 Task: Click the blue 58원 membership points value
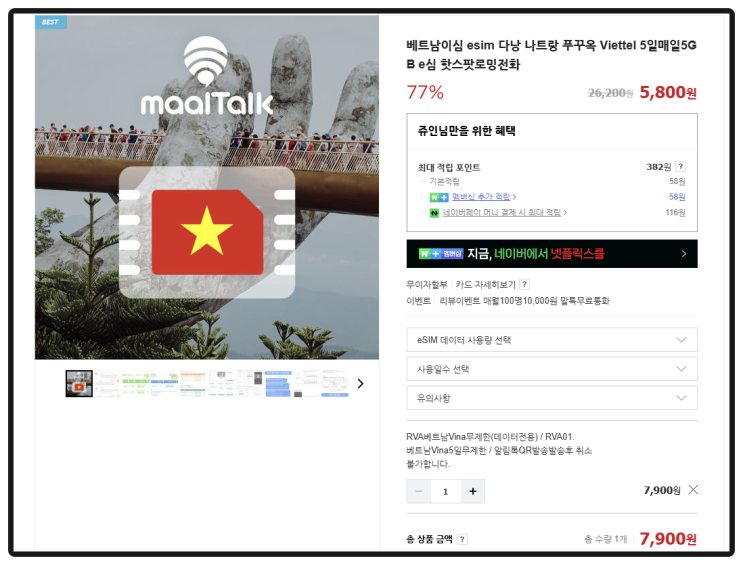click(x=677, y=197)
